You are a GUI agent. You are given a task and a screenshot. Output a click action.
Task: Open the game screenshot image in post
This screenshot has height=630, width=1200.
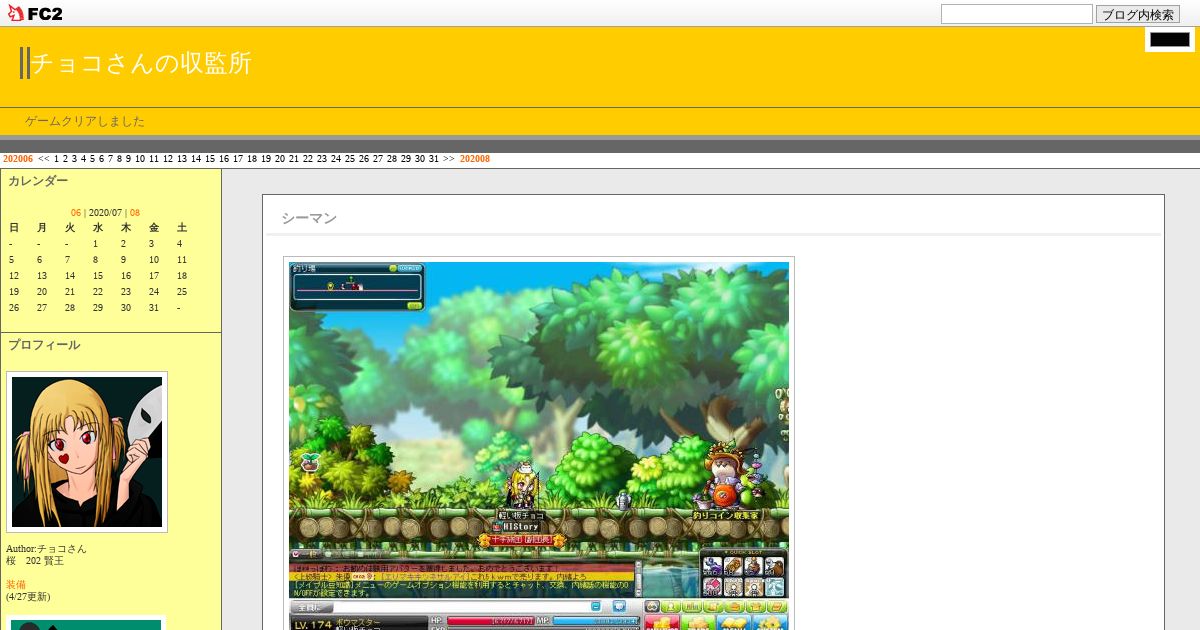[x=539, y=444]
